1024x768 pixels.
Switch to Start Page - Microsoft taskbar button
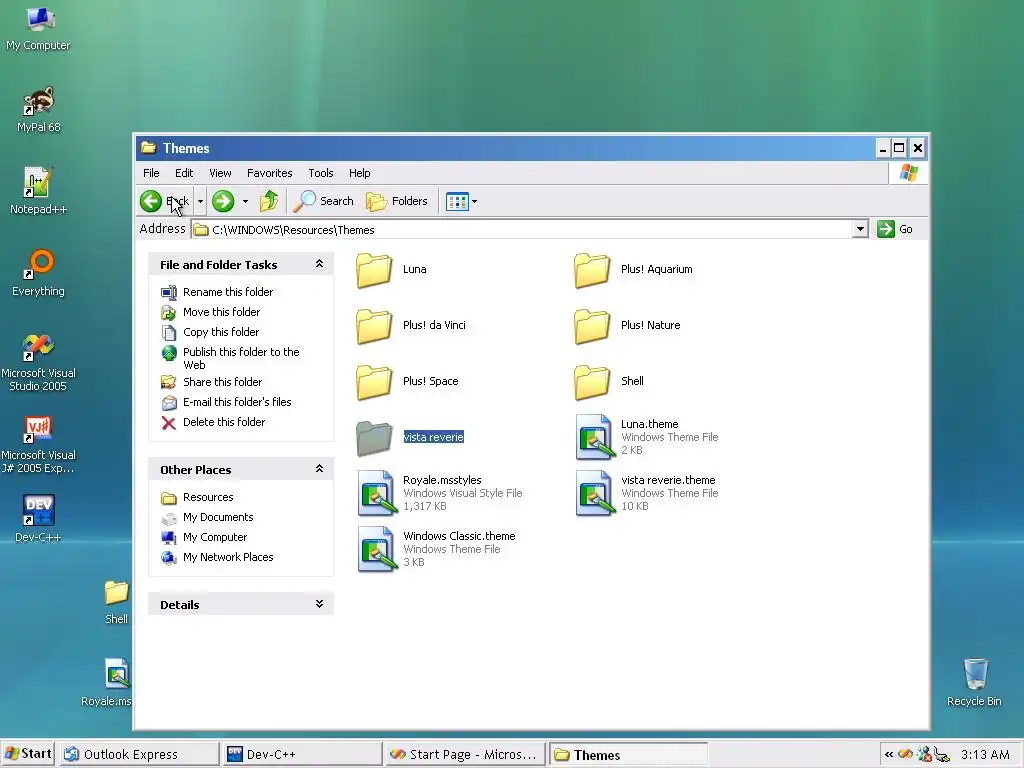(465, 754)
